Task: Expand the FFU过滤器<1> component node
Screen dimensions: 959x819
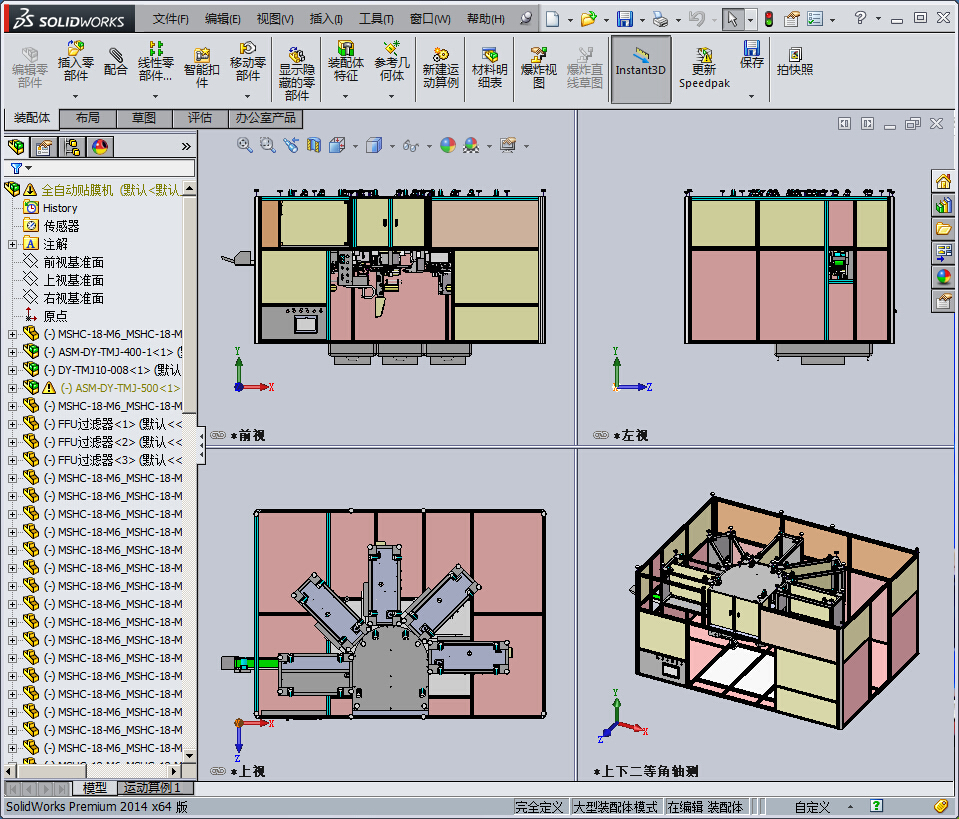Action: [x=12, y=424]
